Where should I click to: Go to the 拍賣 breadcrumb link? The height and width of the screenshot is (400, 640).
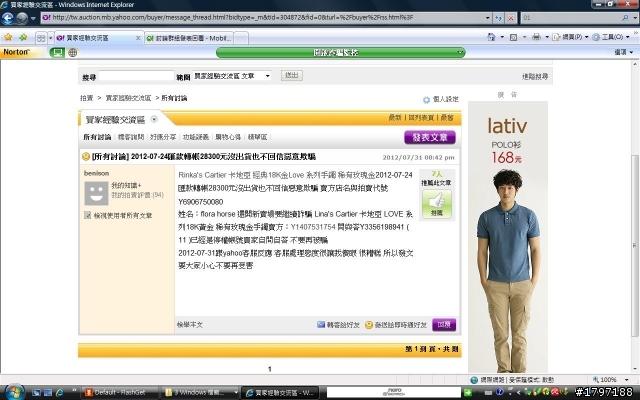pos(87,98)
